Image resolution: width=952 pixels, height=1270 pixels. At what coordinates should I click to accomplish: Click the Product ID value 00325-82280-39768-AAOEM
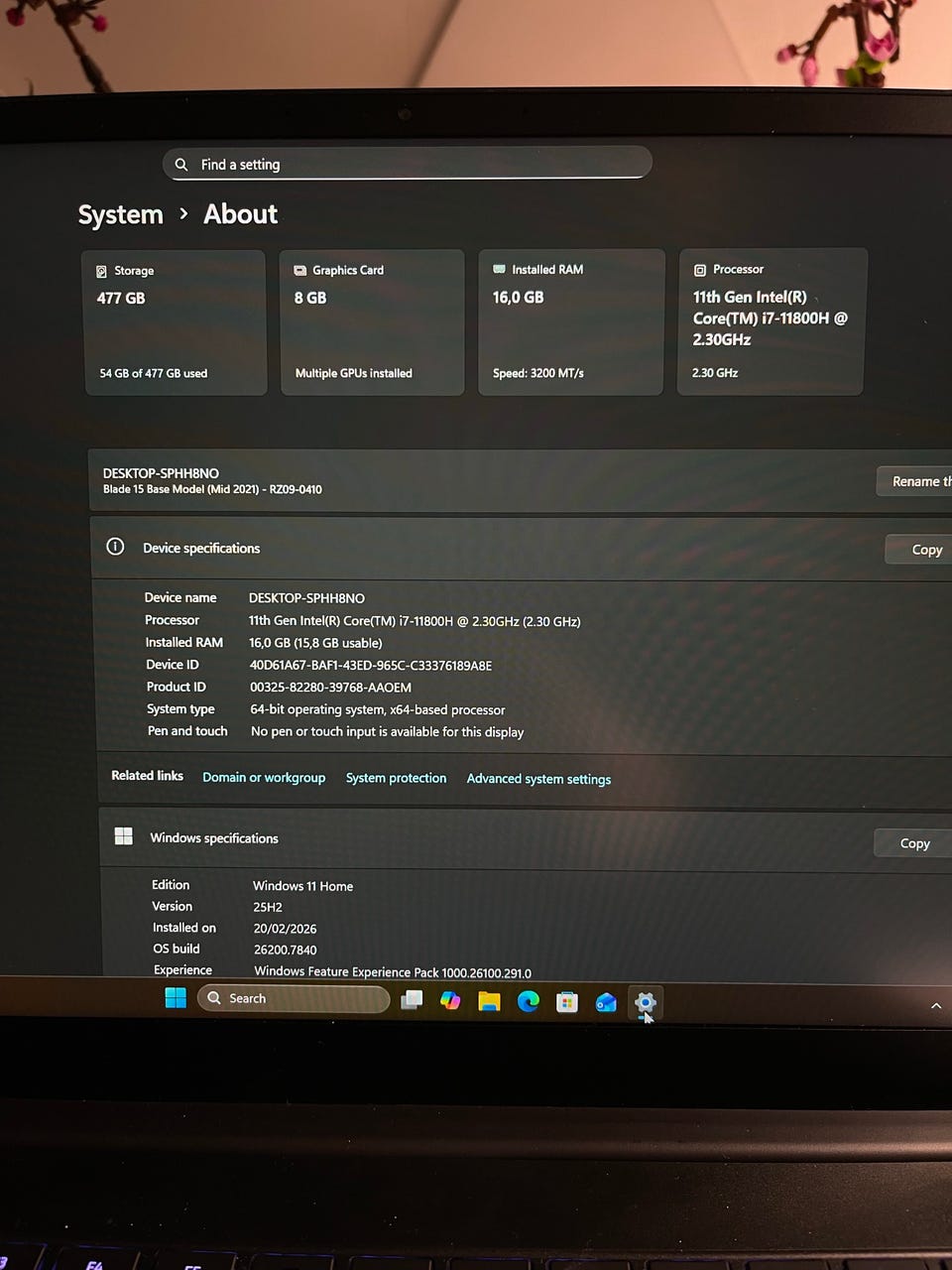coord(330,688)
